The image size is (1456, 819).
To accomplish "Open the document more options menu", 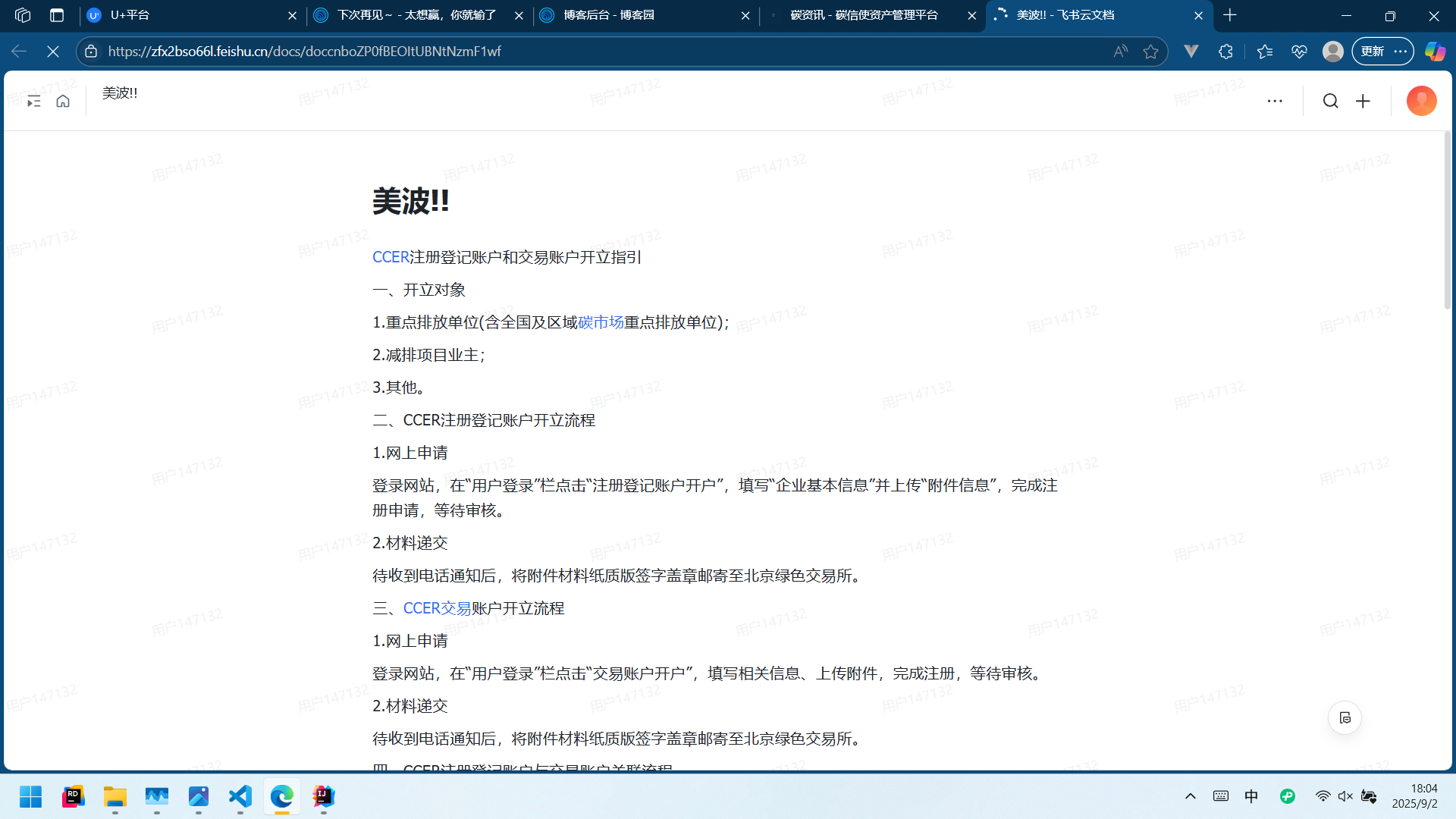I will (1275, 101).
